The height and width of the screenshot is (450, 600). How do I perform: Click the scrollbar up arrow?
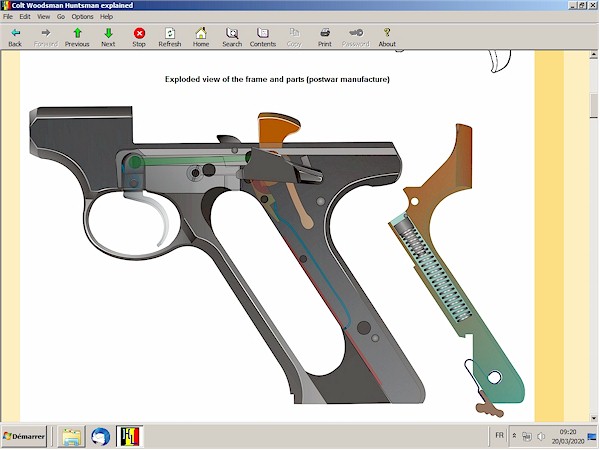point(593,55)
